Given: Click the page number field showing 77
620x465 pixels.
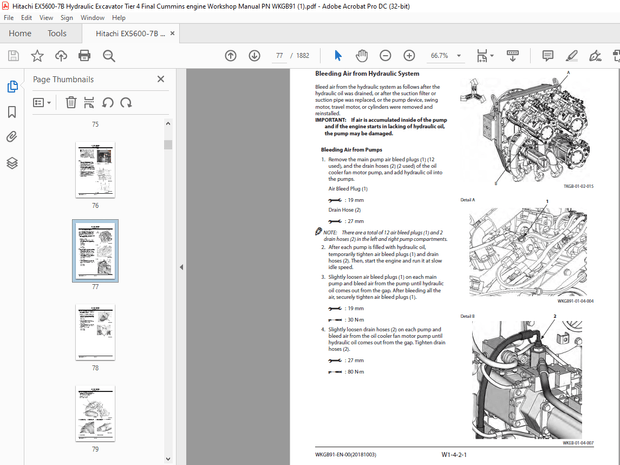Looking at the screenshot, I should (280, 56).
